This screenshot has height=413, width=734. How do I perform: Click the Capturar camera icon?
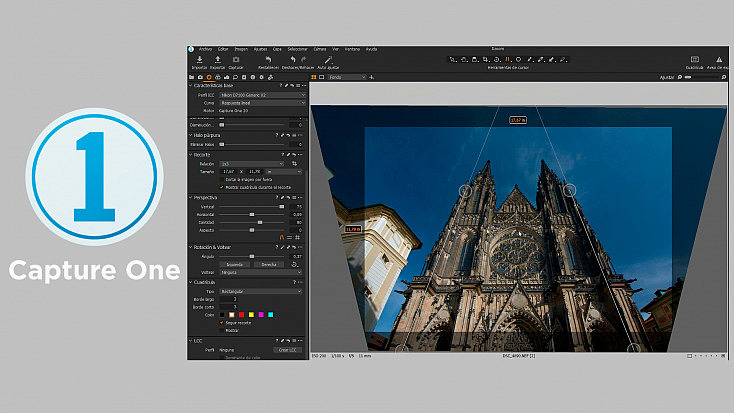click(x=236, y=59)
